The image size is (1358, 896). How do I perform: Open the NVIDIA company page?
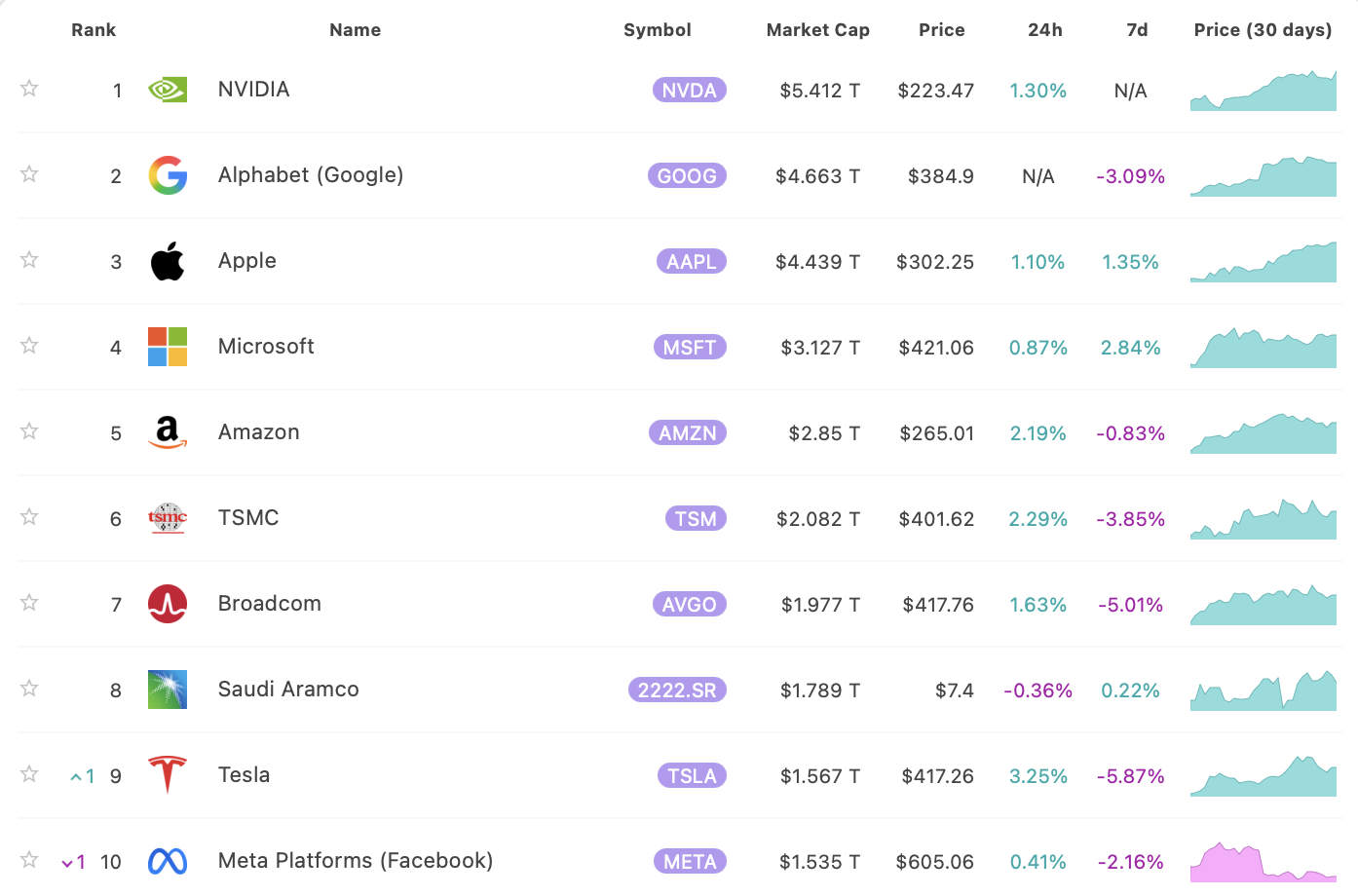[254, 90]
